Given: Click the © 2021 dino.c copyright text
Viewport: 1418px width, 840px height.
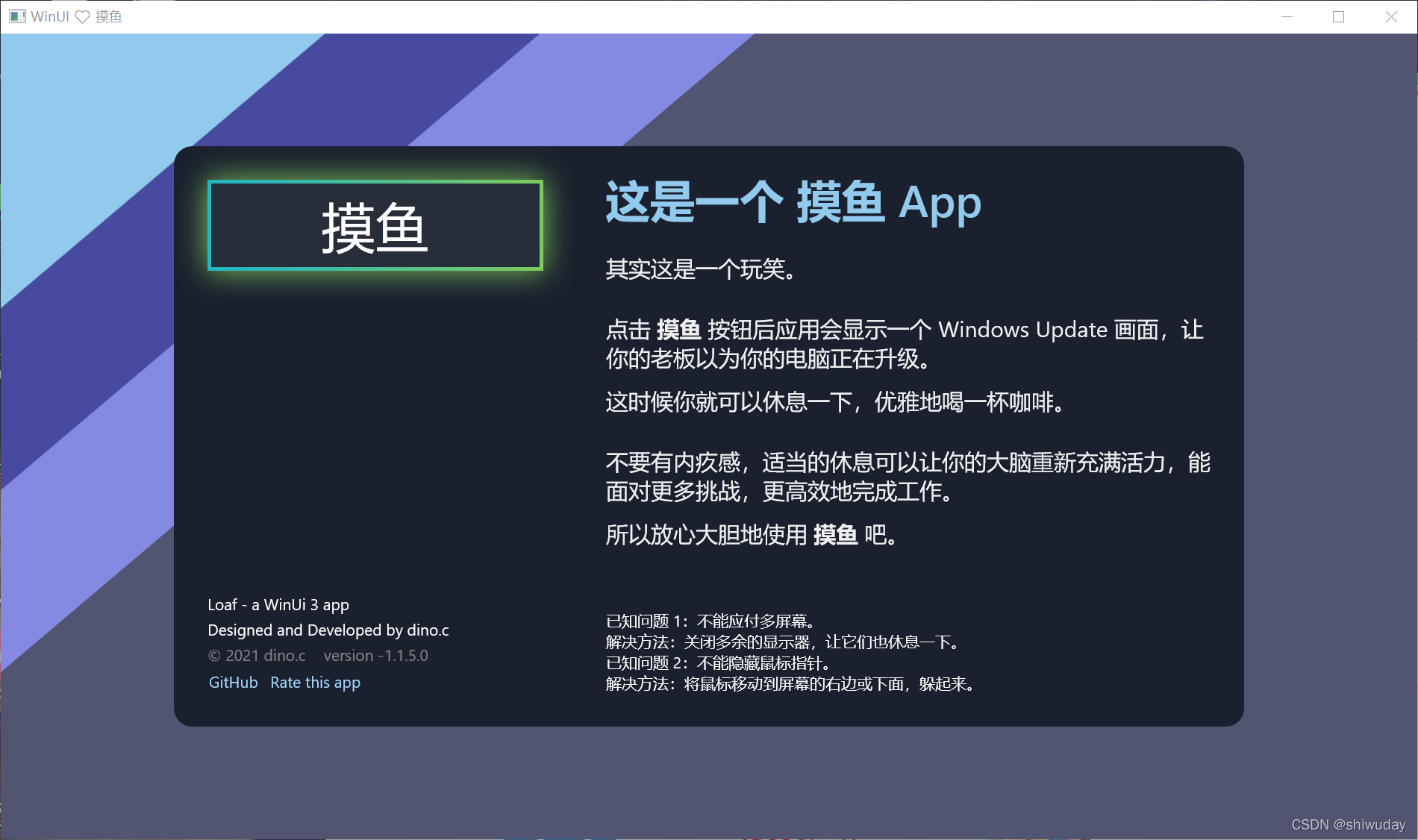Looking at the screenshot, I should pyautogui.click(x=257, y=655).
